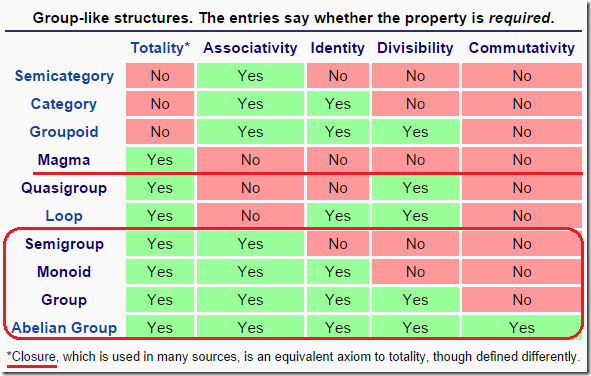
Task: Open the Quasigroup link
Action: point(64,188)
